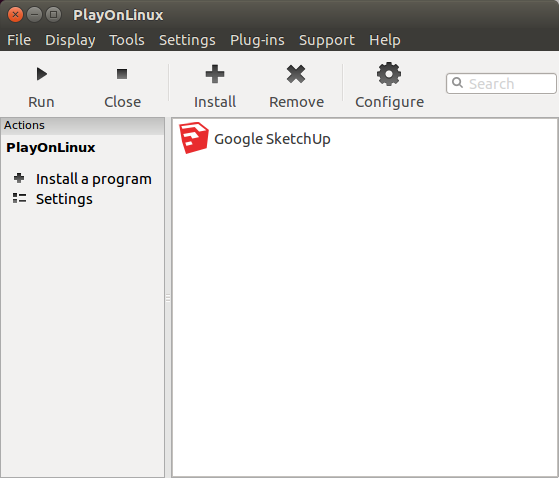The height and width of the screenshot is (478, 559).
Task: Open the Tools menu
Action: [127, 40]
